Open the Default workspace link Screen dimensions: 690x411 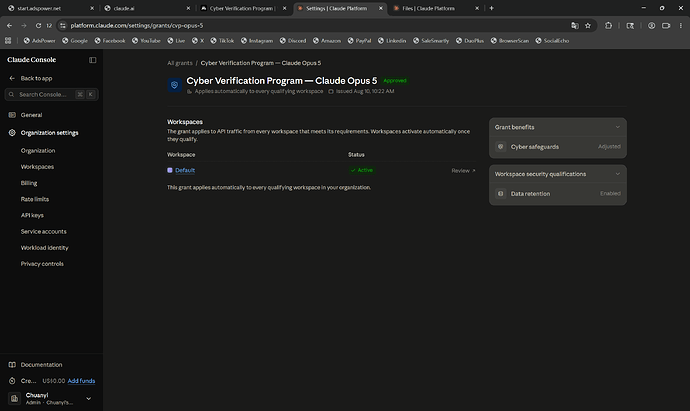tap(185, 170)
